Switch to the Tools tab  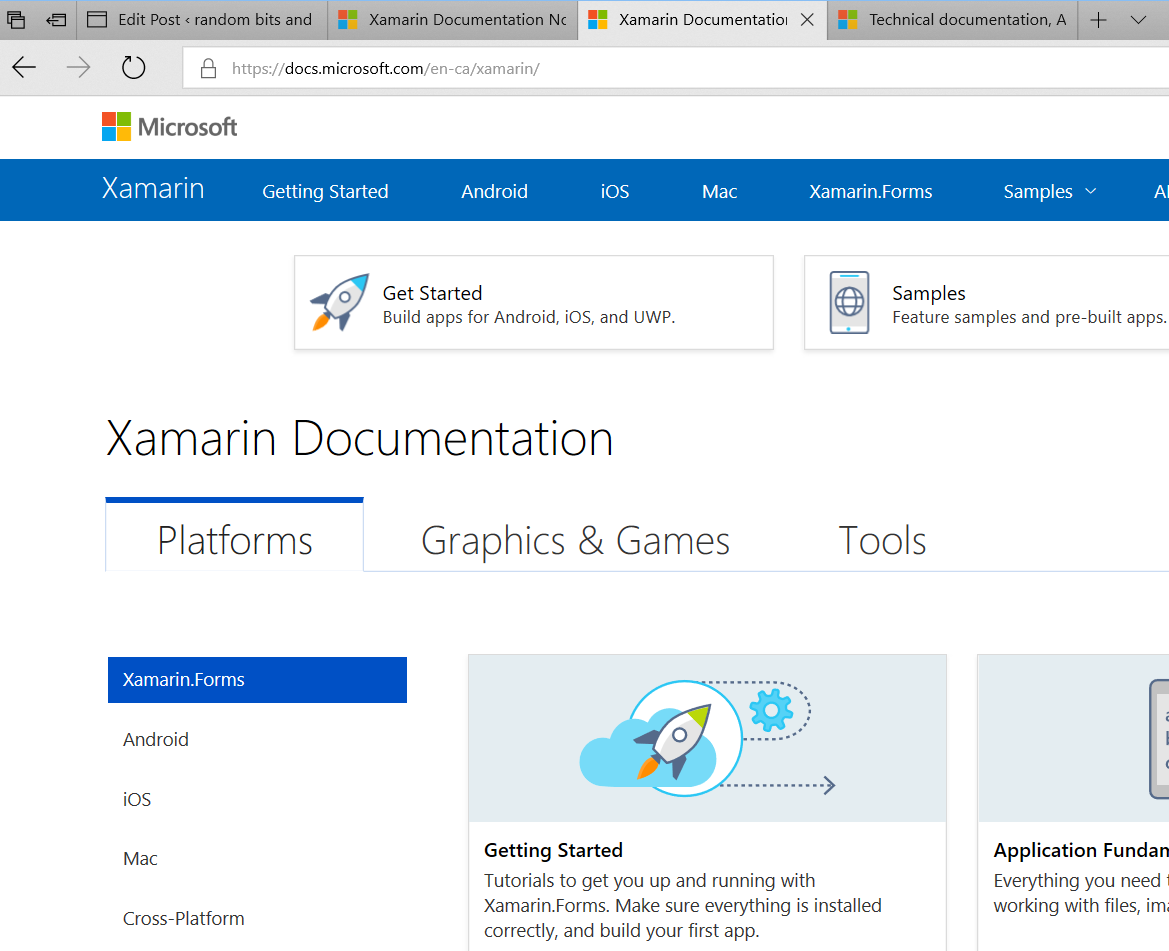pos(882,541)
